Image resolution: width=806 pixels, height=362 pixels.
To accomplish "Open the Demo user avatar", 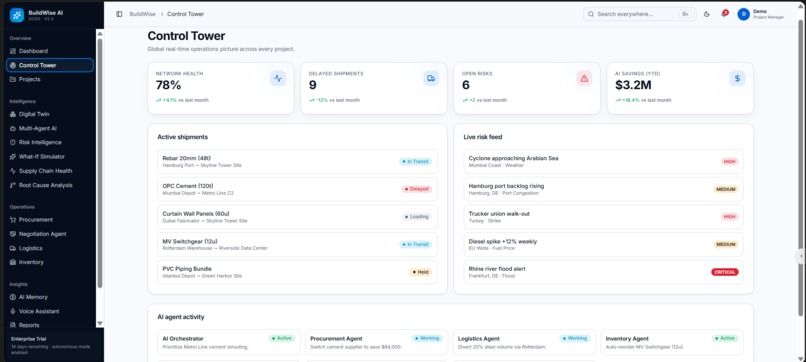I will coord(743,14).
